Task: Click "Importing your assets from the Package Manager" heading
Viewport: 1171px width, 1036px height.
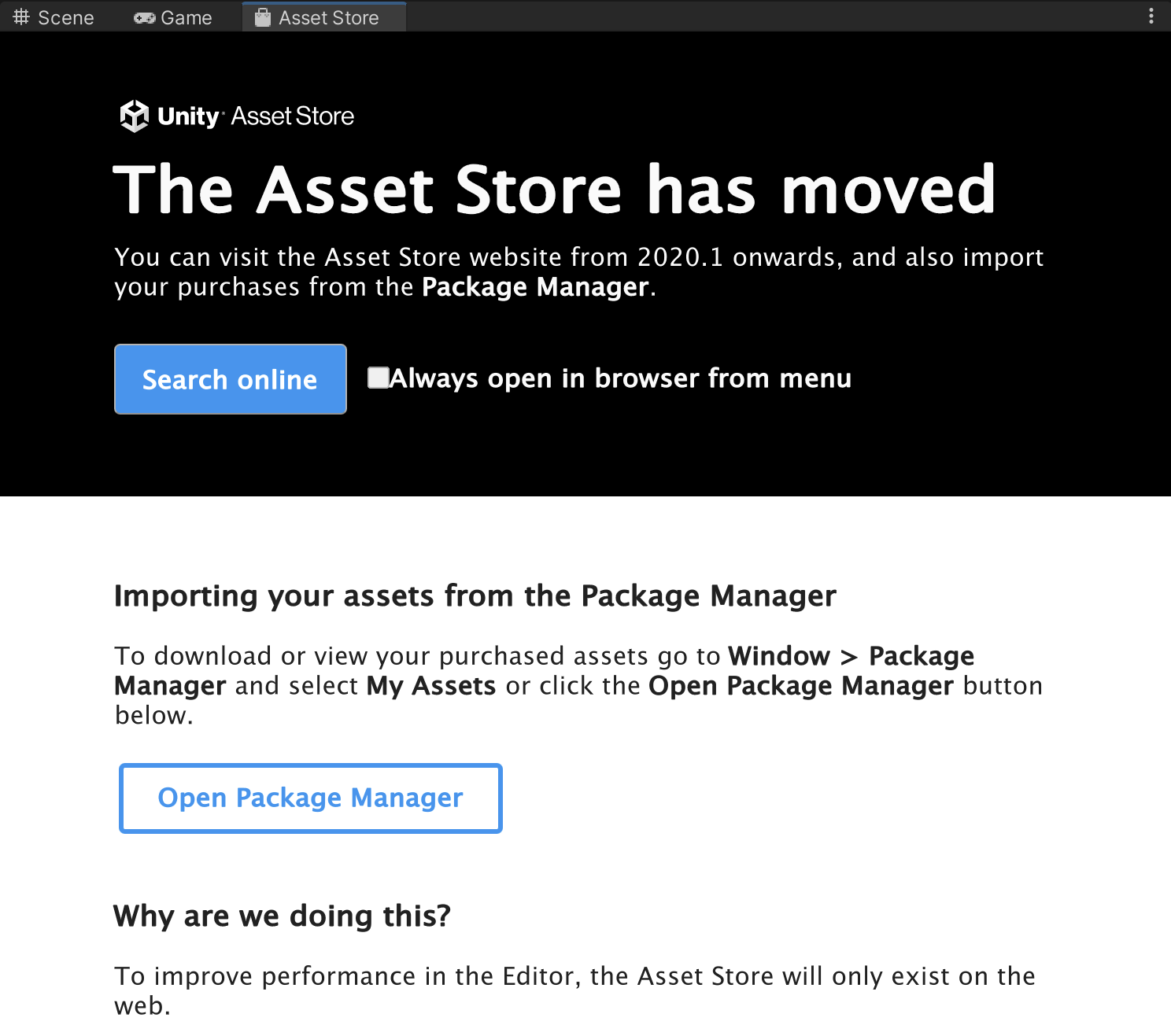Action: [475, 595]
